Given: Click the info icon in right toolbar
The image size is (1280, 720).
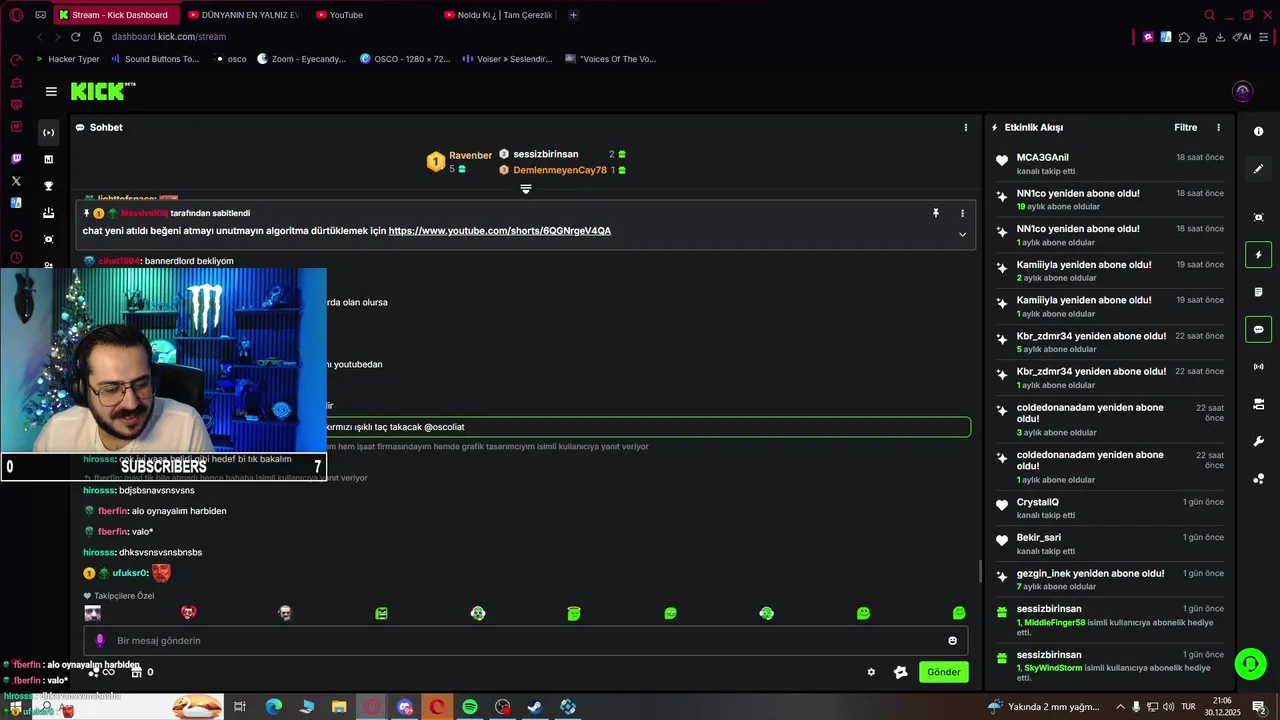Looking at the screenshot, I should pyautogui.click(x=1258, y=131).
